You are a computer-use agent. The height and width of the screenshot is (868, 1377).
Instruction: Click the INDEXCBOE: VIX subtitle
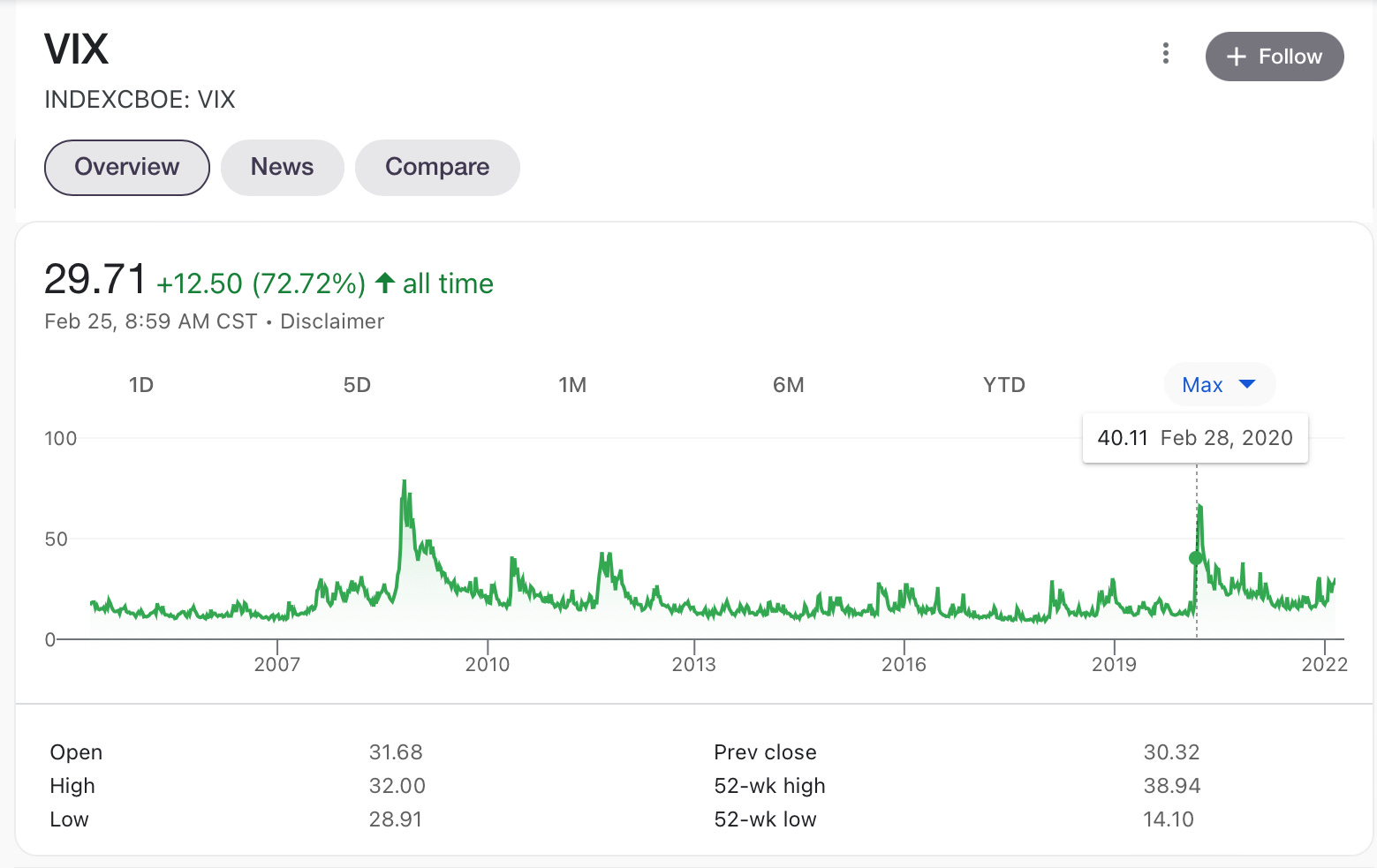(140, 100)
